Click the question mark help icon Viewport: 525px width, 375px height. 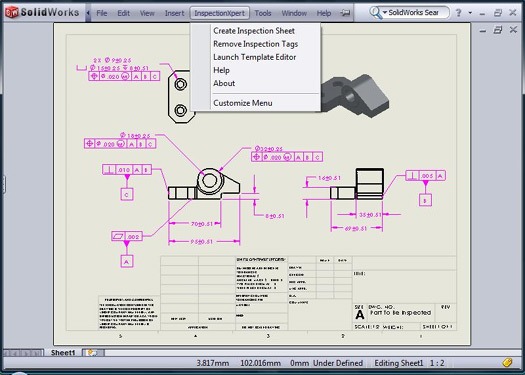[458, 13]
